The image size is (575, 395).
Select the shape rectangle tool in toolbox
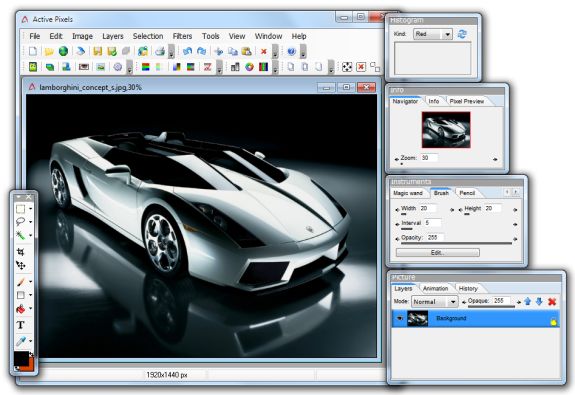tap(21, 295)
